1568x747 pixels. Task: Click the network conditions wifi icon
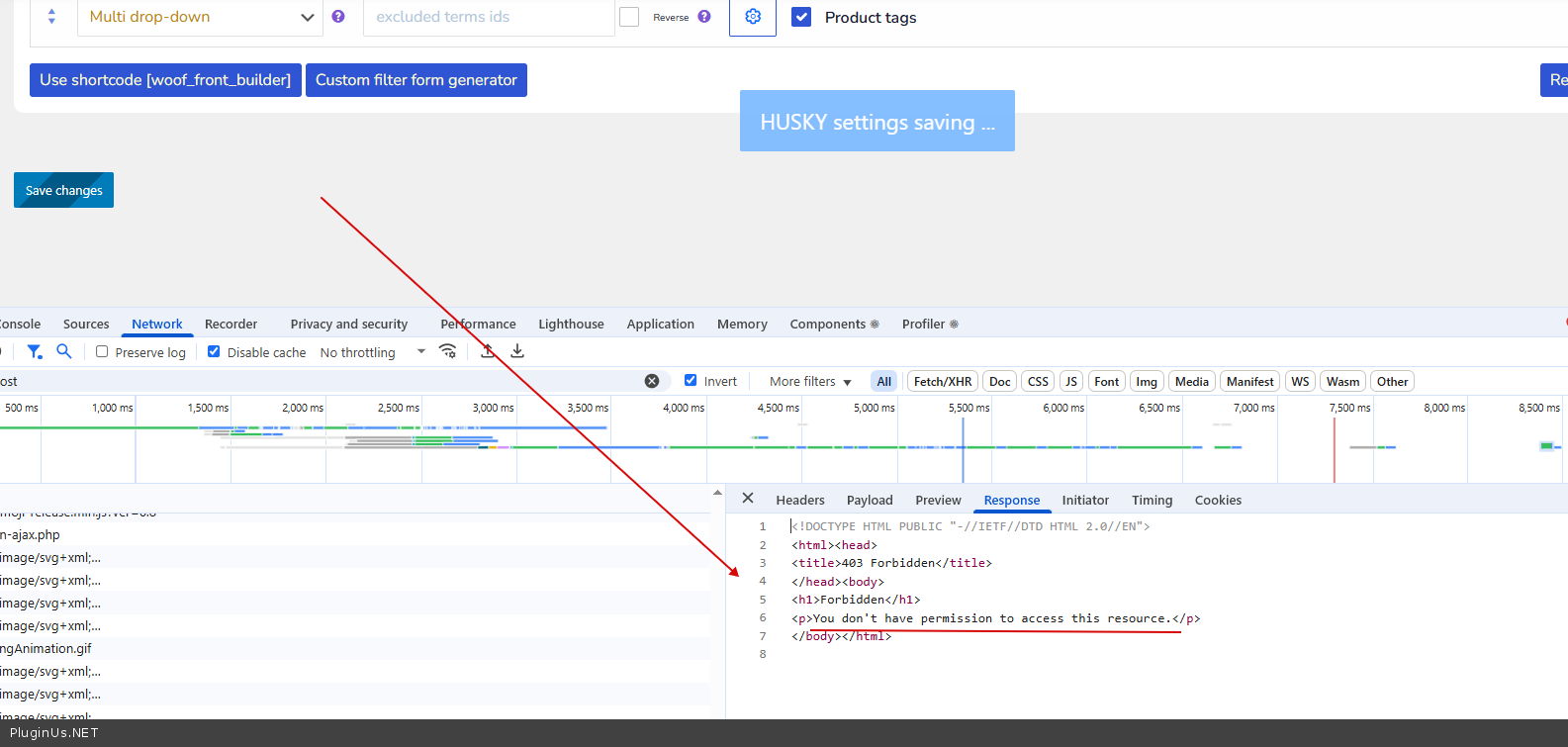coord(448,351)
